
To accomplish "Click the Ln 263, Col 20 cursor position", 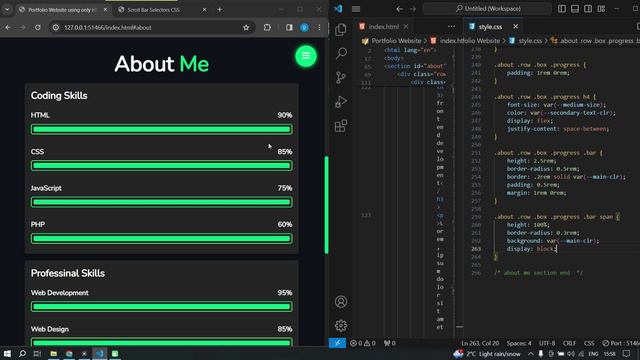I will point(480,343).
